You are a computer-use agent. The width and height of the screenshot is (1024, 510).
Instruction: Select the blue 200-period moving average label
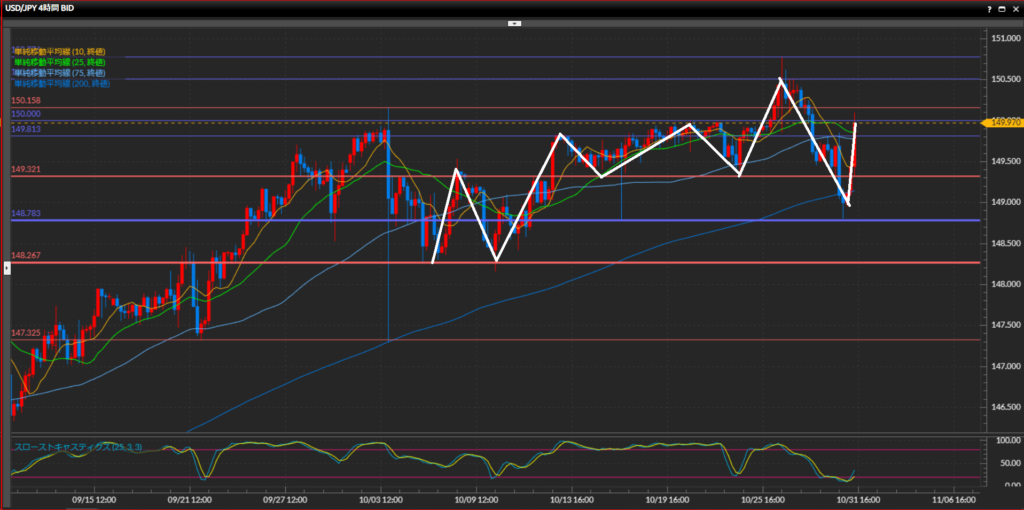61,84
